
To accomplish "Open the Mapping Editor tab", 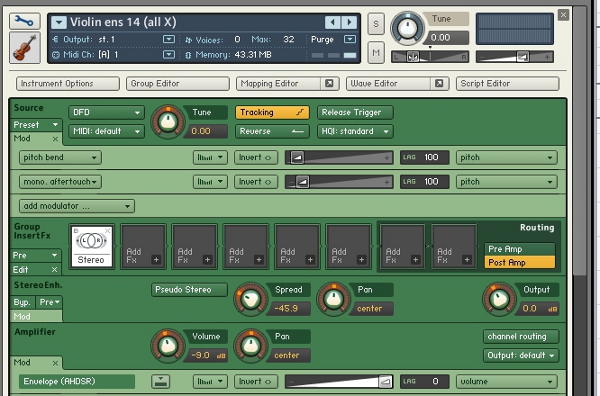I will click(x=279, y=83).
